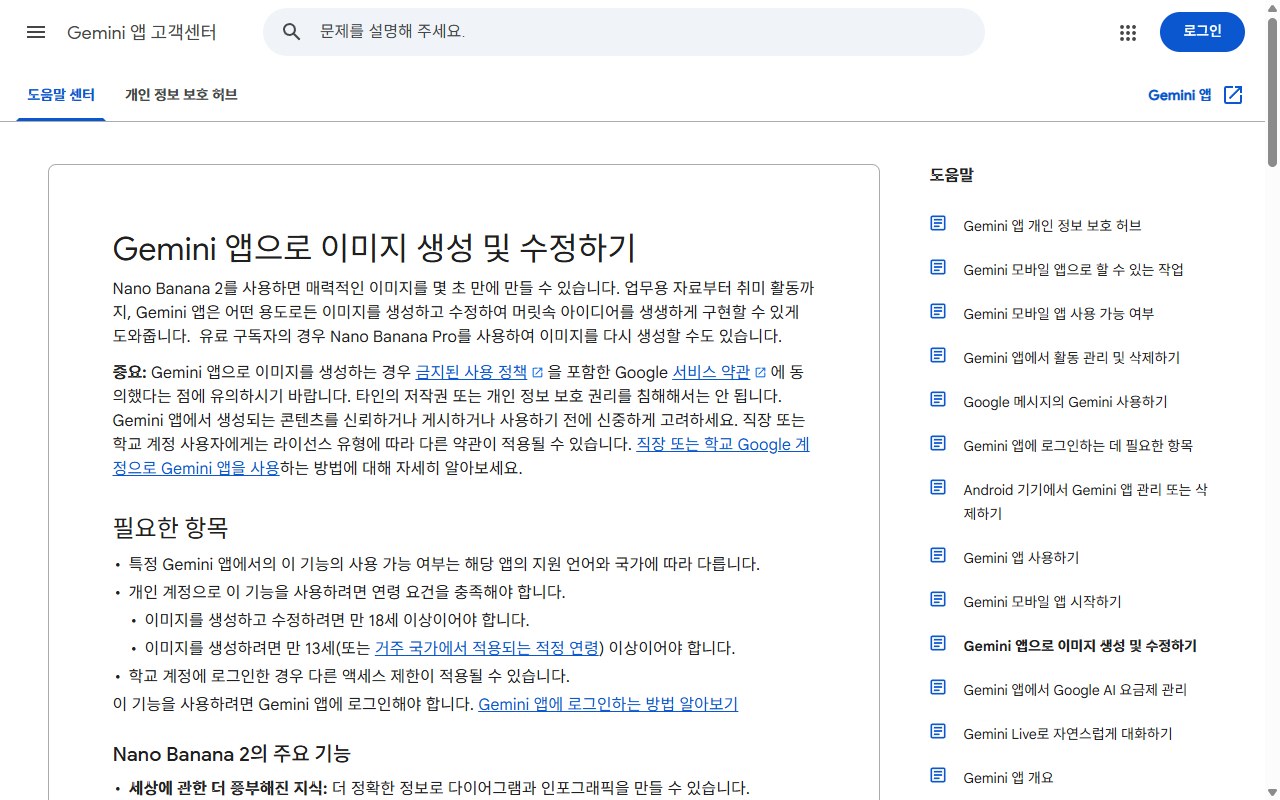Open Gemini 앱 개요 sidebar article
The height and width of the screenshot is (800, 1280).
pyautogui.click(x=1008, y=778)
